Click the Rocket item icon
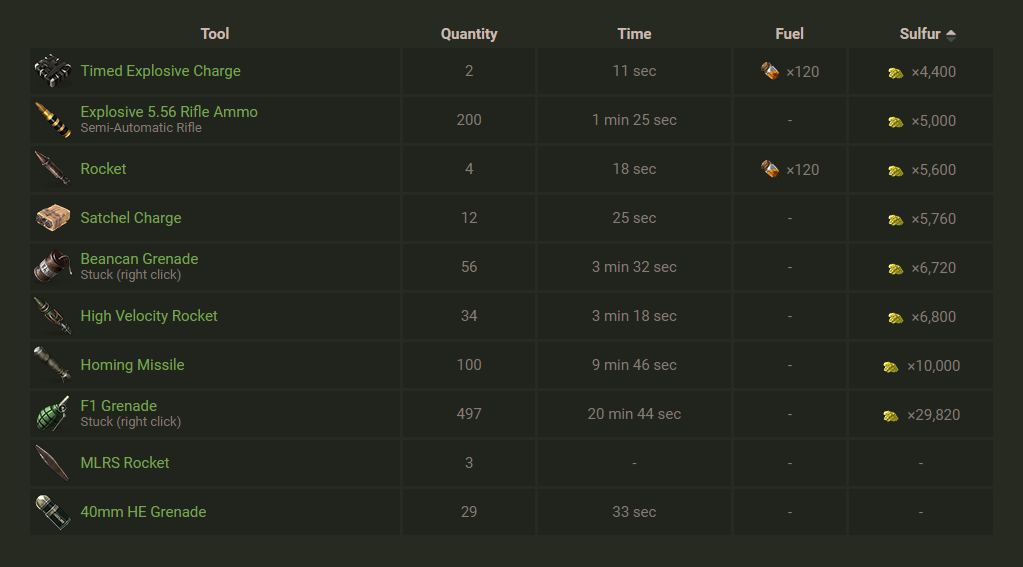The width and height of the screenshot is (1023, 567). coord(52,169)
